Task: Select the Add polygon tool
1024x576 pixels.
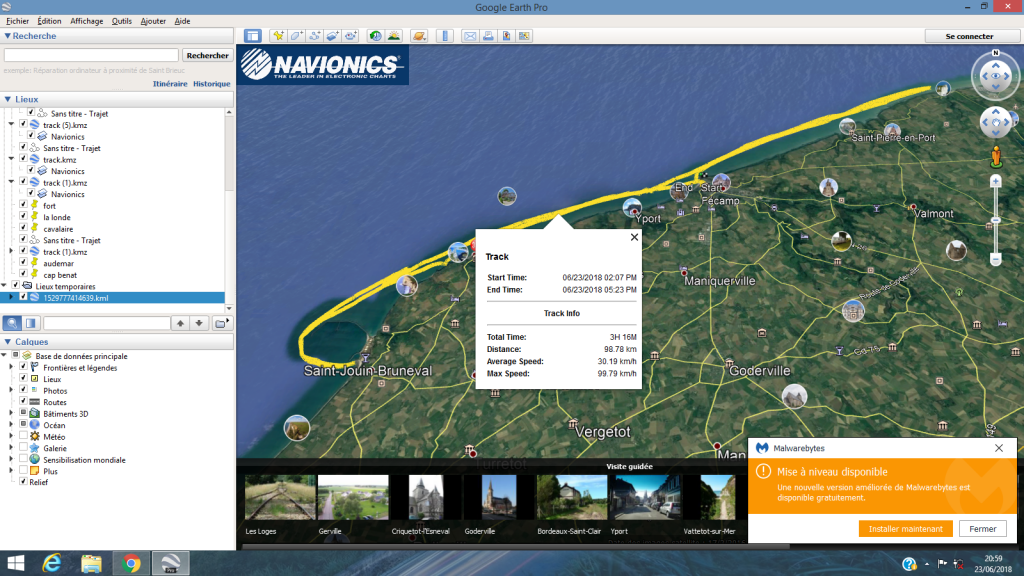Action: pyautogui.click(x=296, y=36)
